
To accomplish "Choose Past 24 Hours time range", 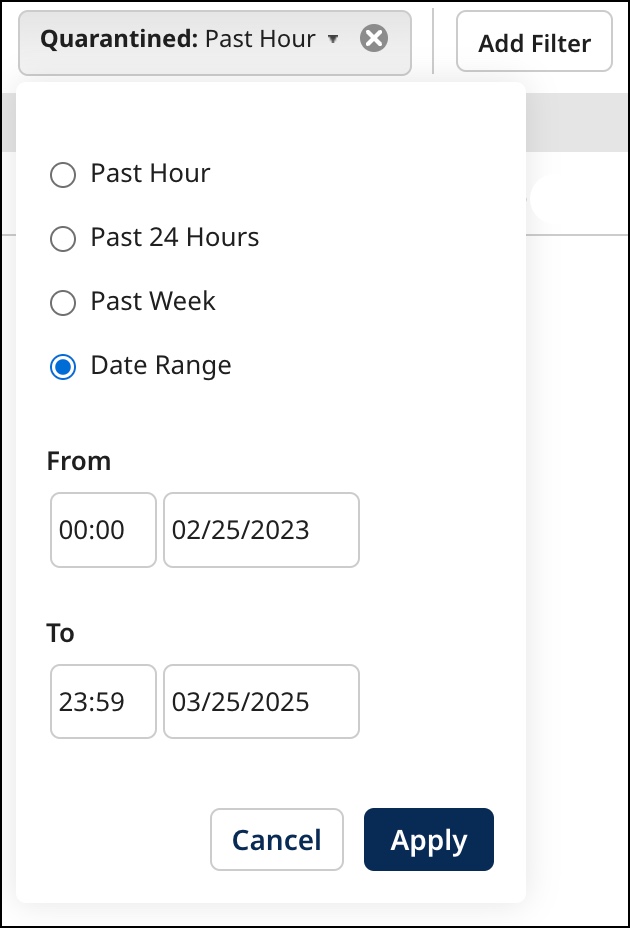I will [x=63, y=239].
